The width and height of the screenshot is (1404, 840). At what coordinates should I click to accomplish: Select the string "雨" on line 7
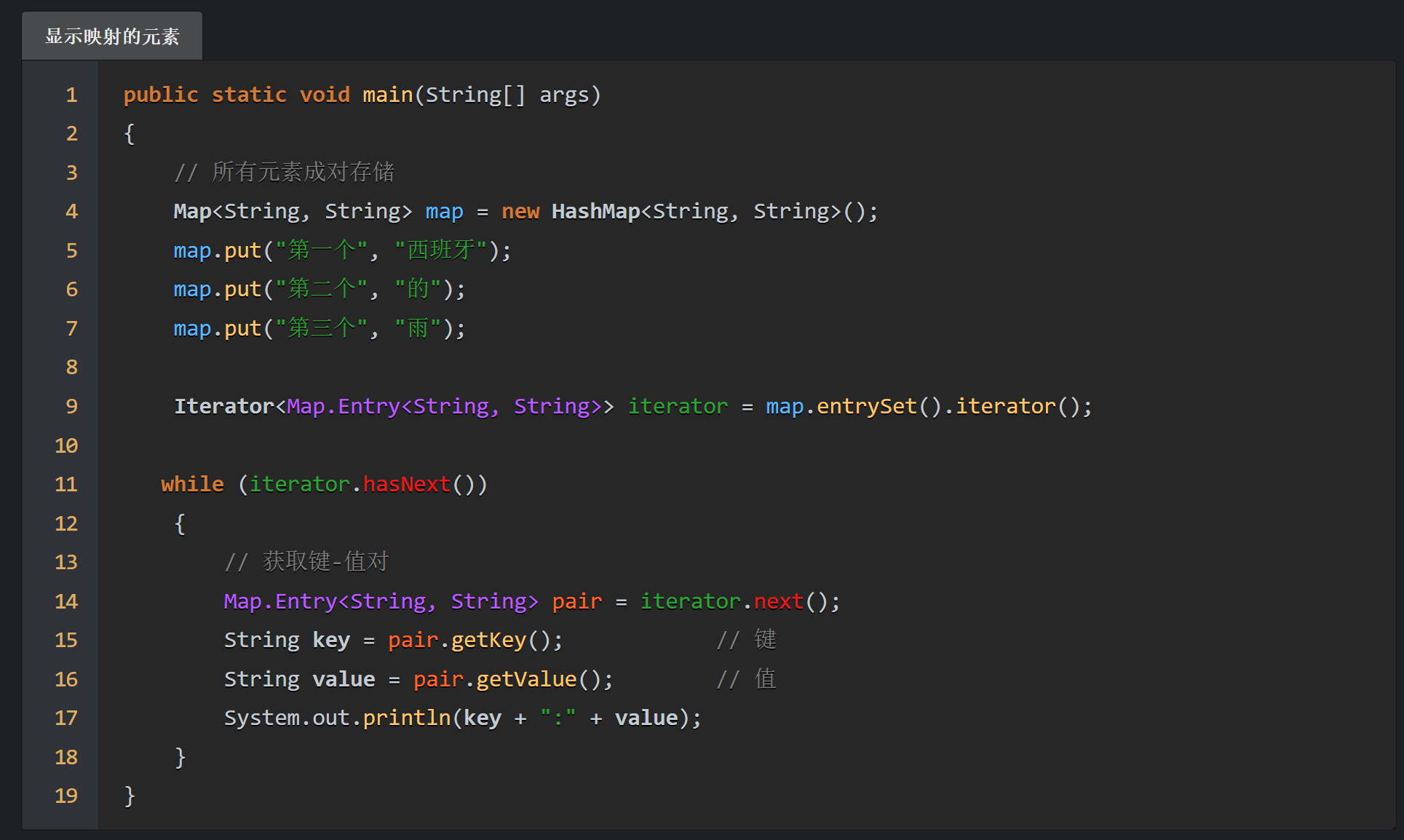click(419, 328)
